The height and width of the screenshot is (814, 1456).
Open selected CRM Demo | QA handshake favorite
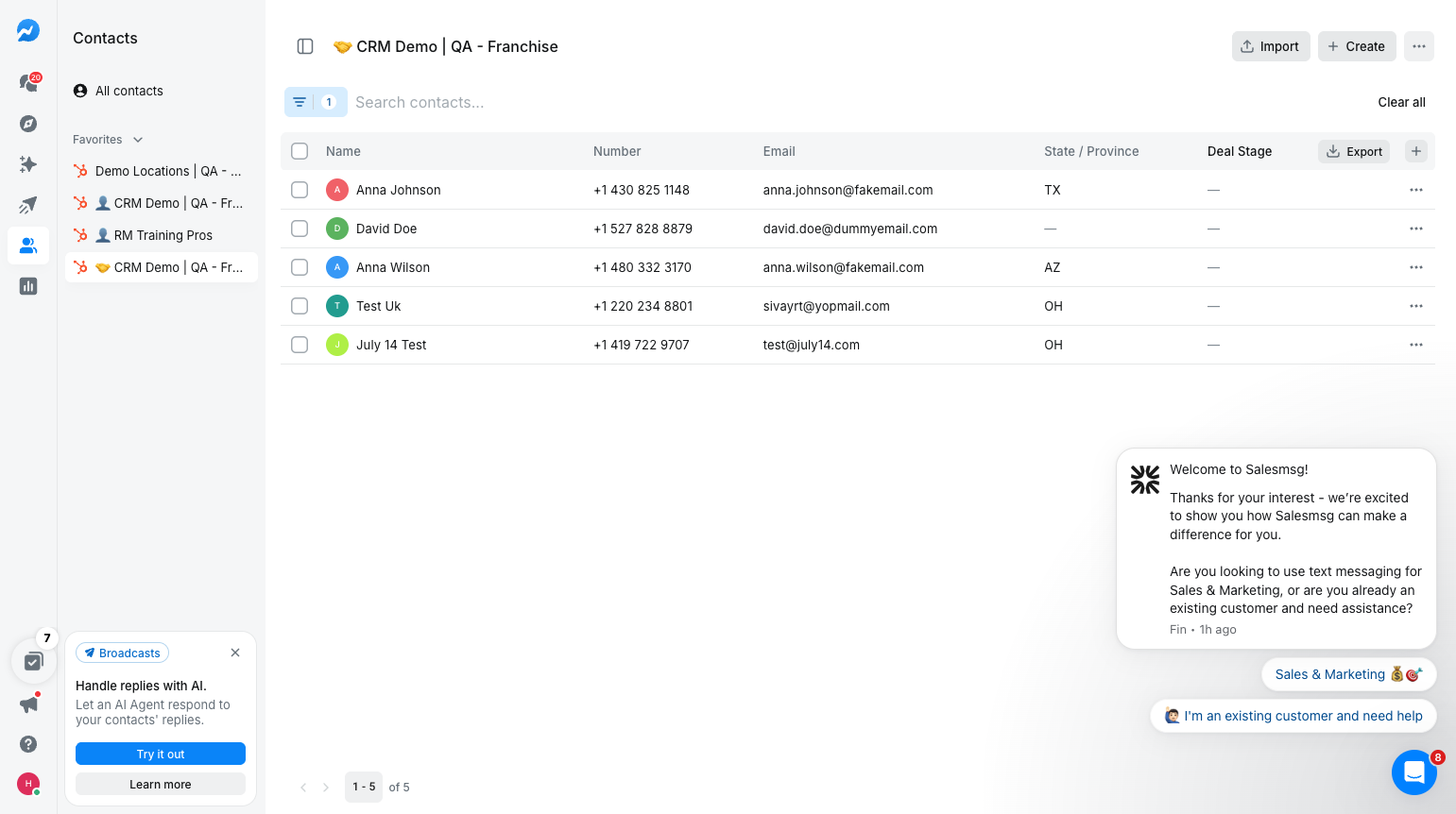162,267
